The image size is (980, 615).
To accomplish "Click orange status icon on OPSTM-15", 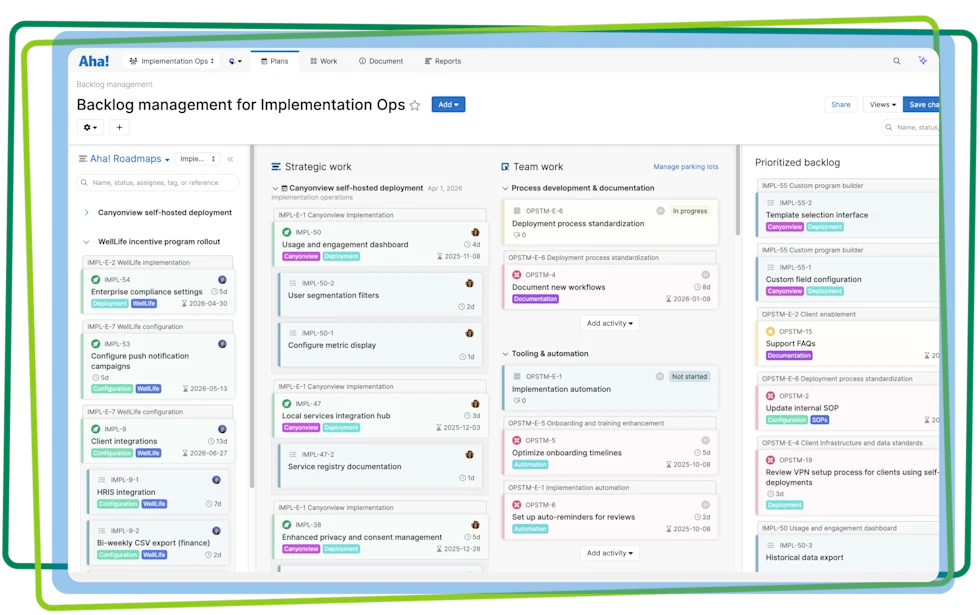I will coord(770,332).
